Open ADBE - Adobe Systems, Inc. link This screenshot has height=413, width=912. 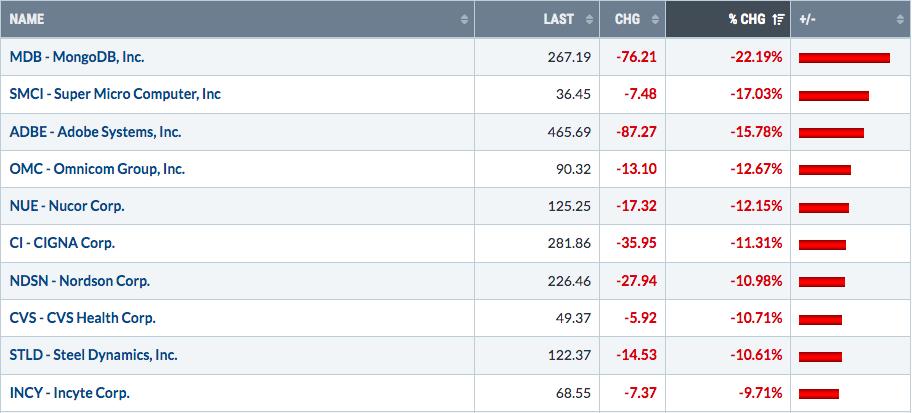pyautogui.click(x=95, y=132)
